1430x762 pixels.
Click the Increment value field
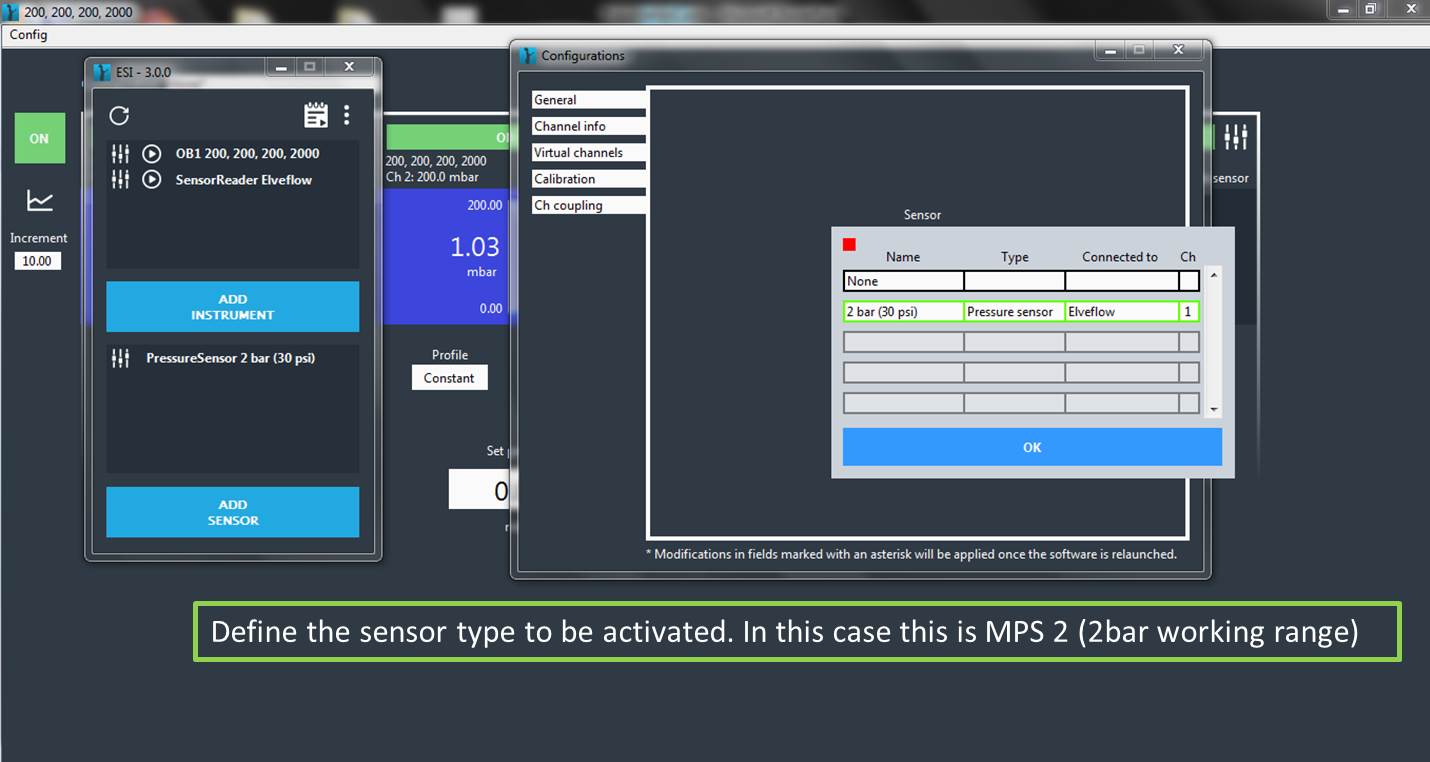(38, 261)
